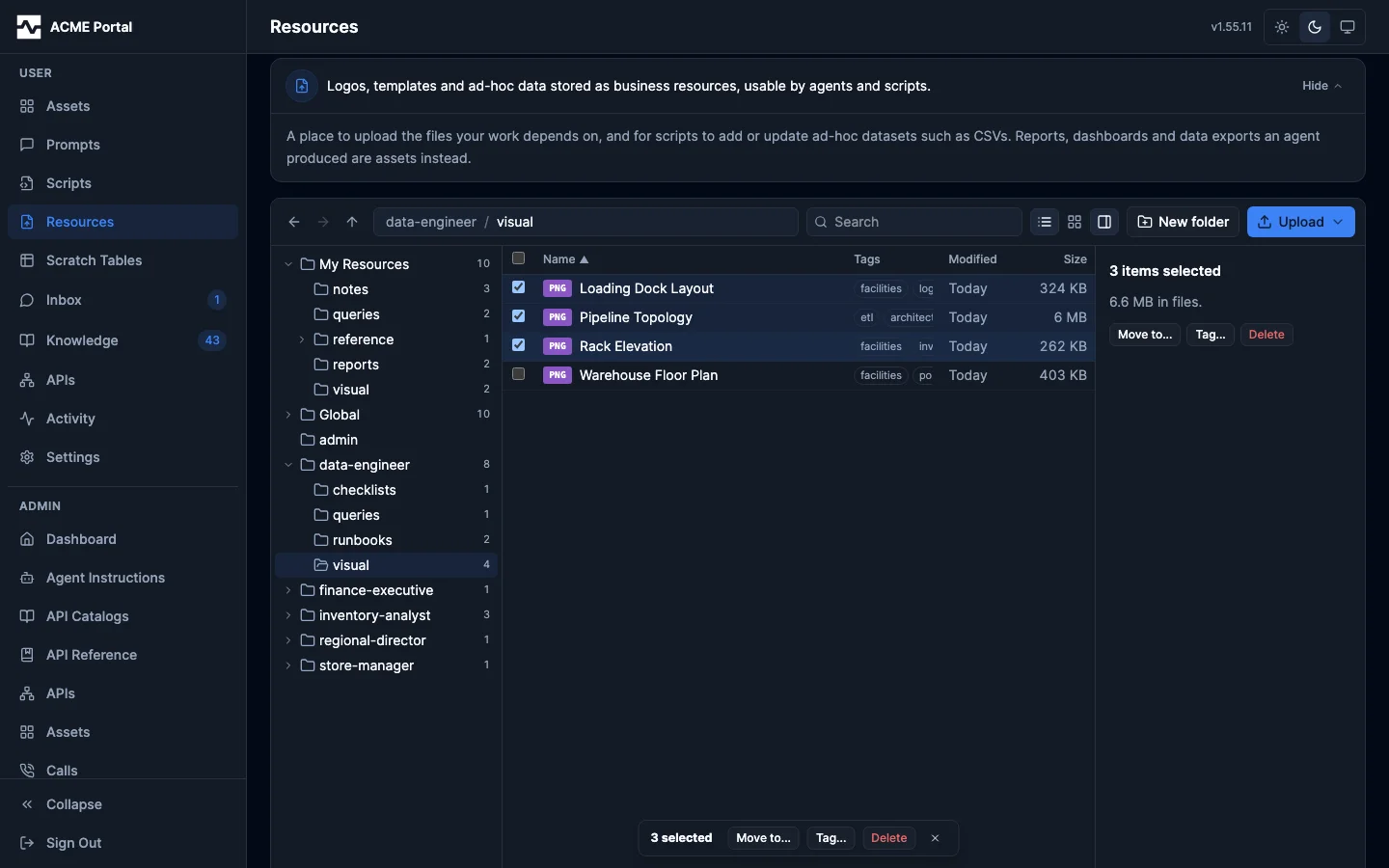Viewport: 1389px width, 868px height.
Task: Toggle the select-all header checkbox
Action: coord(519,258)
